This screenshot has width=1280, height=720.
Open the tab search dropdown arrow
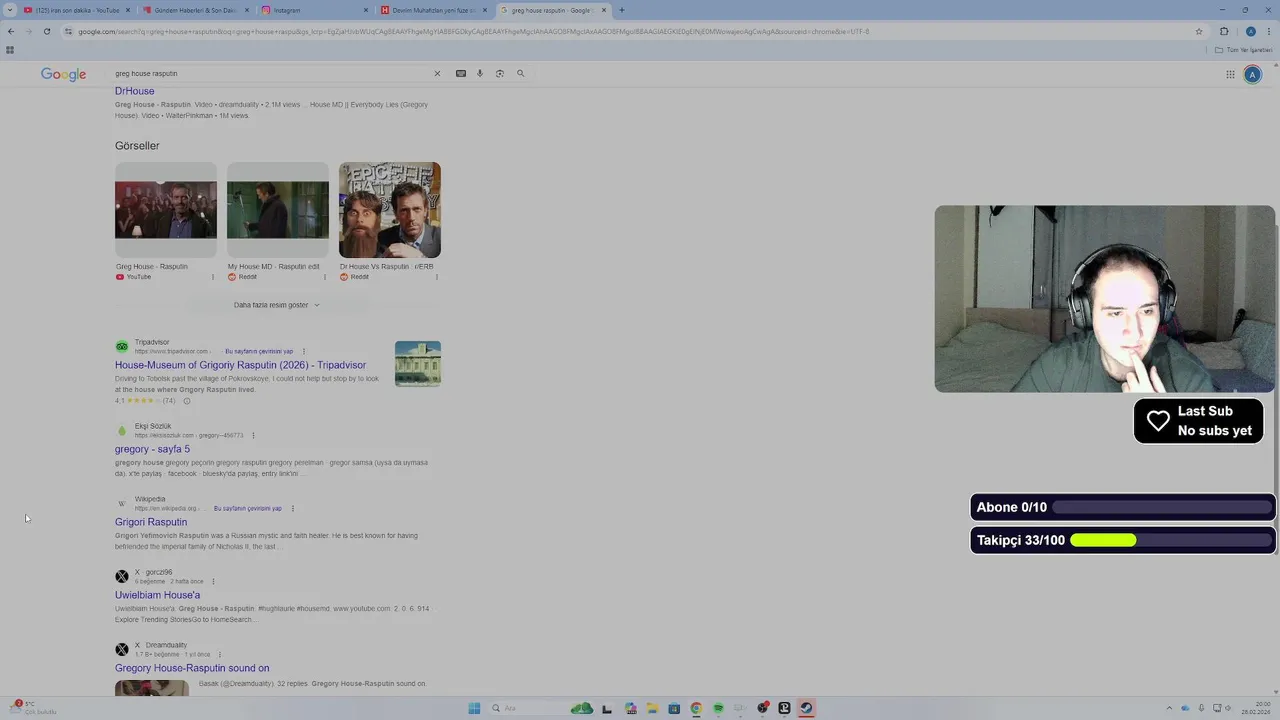coord(10,10)
